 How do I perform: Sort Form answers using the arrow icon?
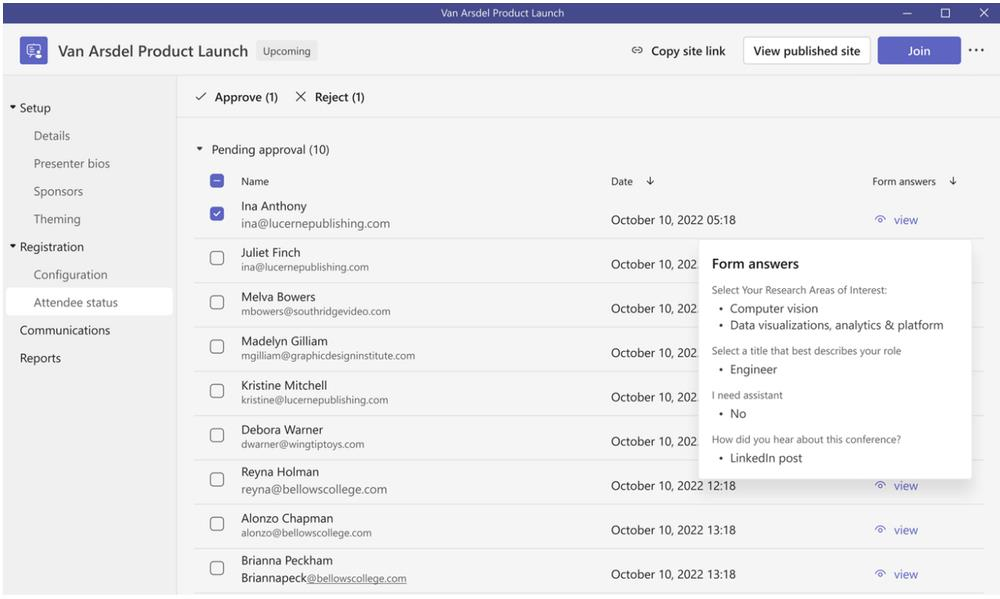click(x=953, y=181)
